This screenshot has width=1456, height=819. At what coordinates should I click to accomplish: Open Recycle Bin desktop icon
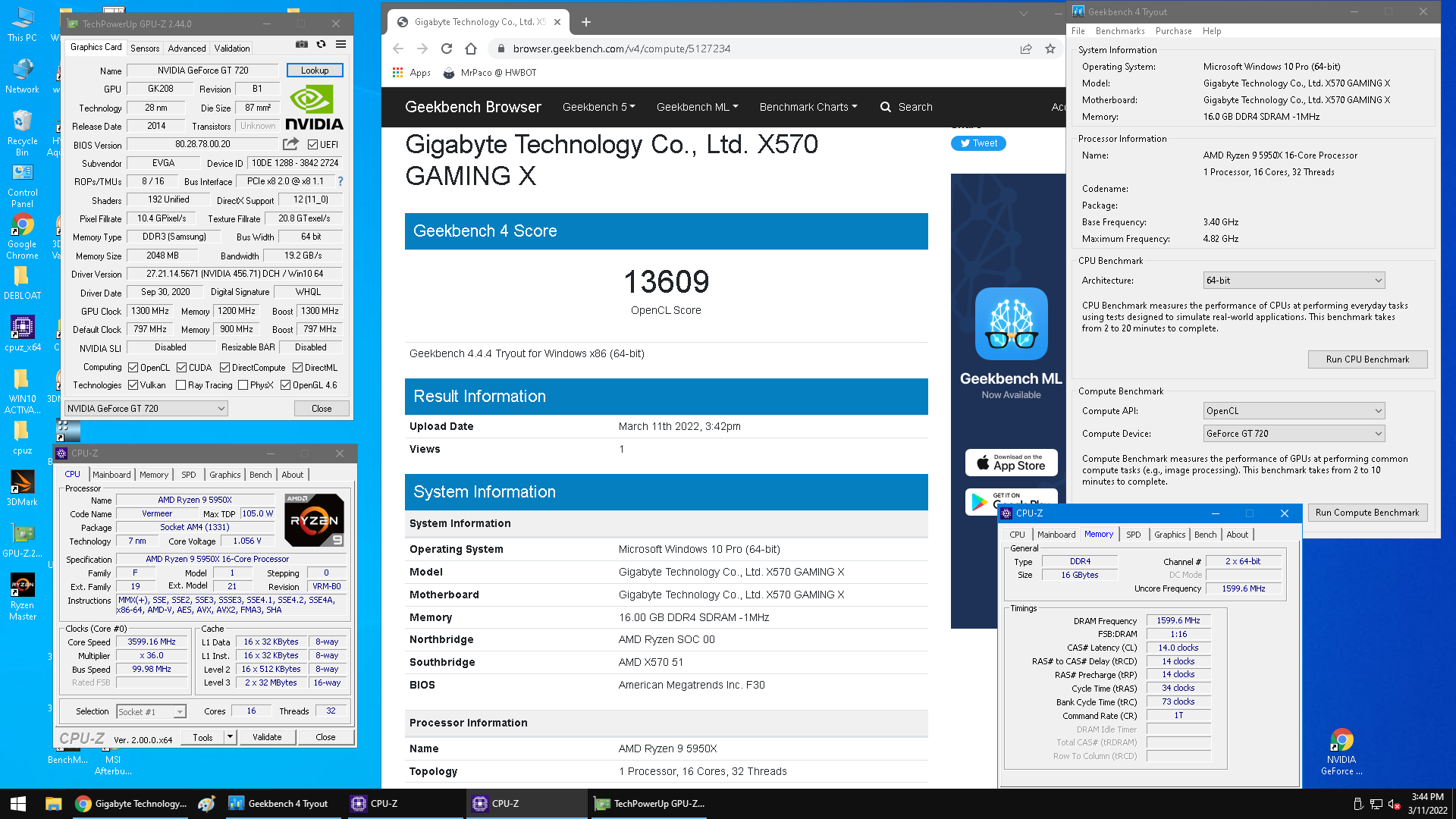pyautogui.click(x=22, y=133)
